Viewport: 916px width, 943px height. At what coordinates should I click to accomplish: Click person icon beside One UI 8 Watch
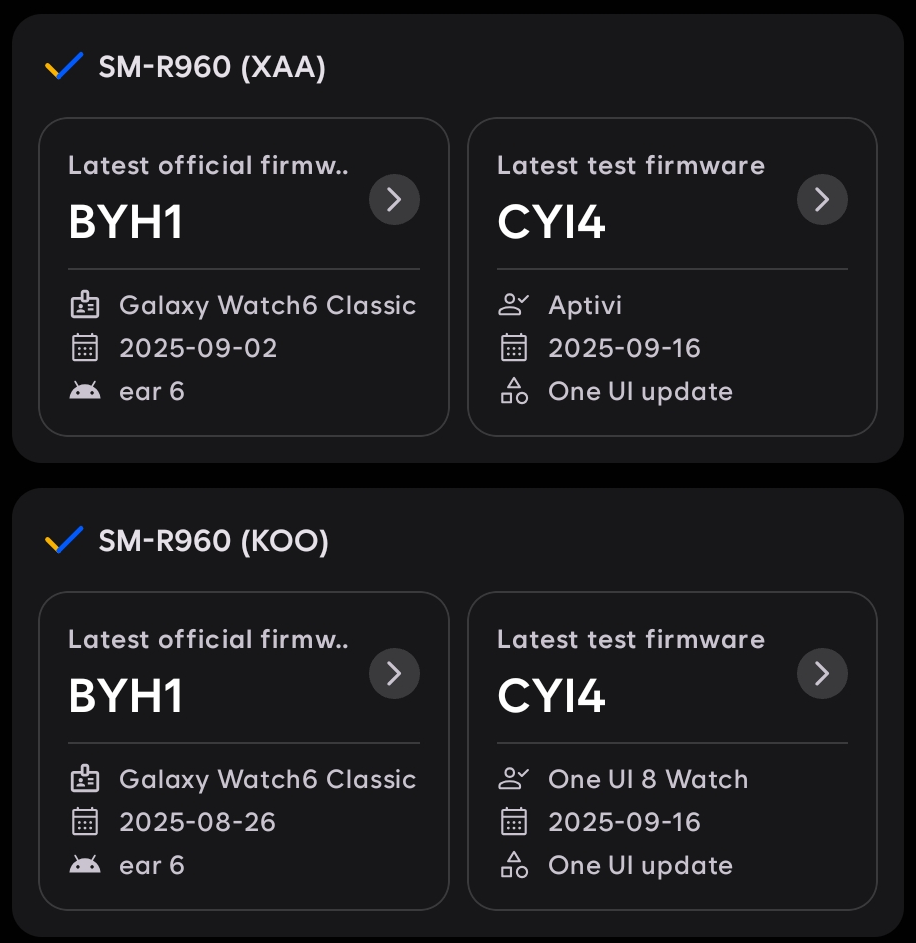coord(513,779)
